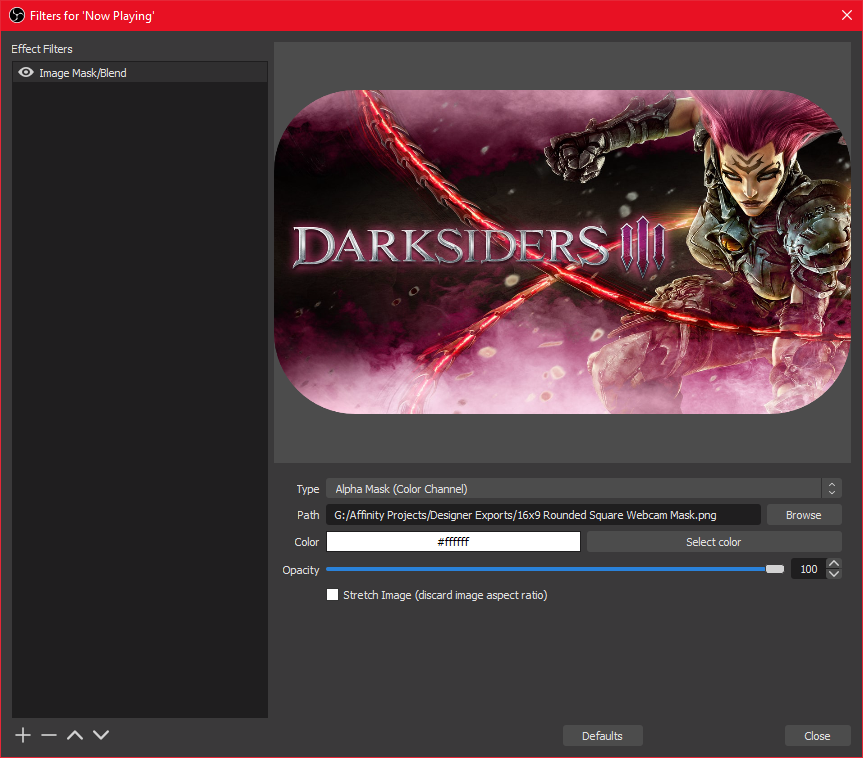The height and width of the screenshot is (758, 863).
Task: Increase opacity value with up stepper arrow
Action: pyautogui.click(x=834, y=564)
